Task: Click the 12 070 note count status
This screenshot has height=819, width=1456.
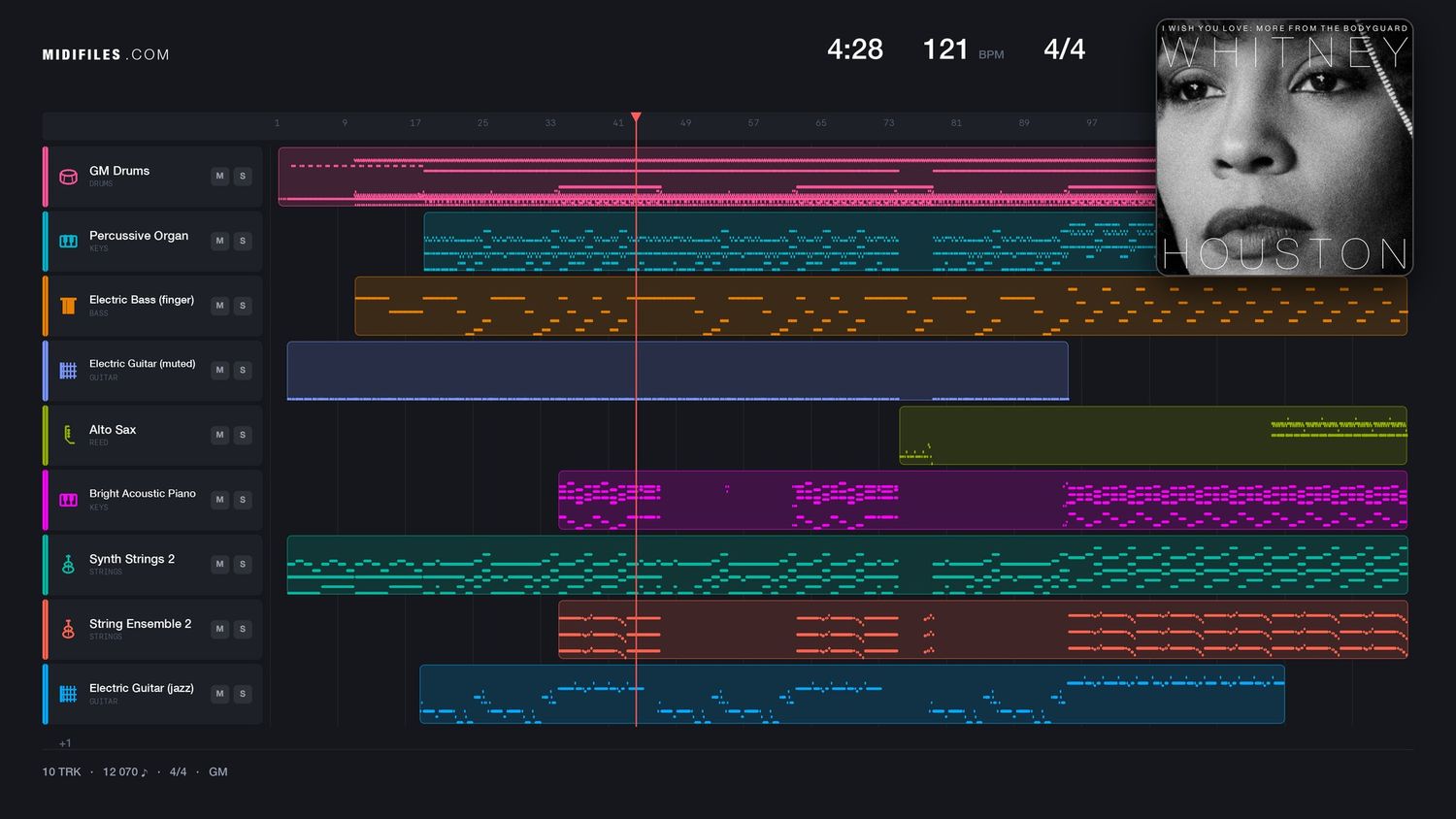Action: [x=125, y=772]
